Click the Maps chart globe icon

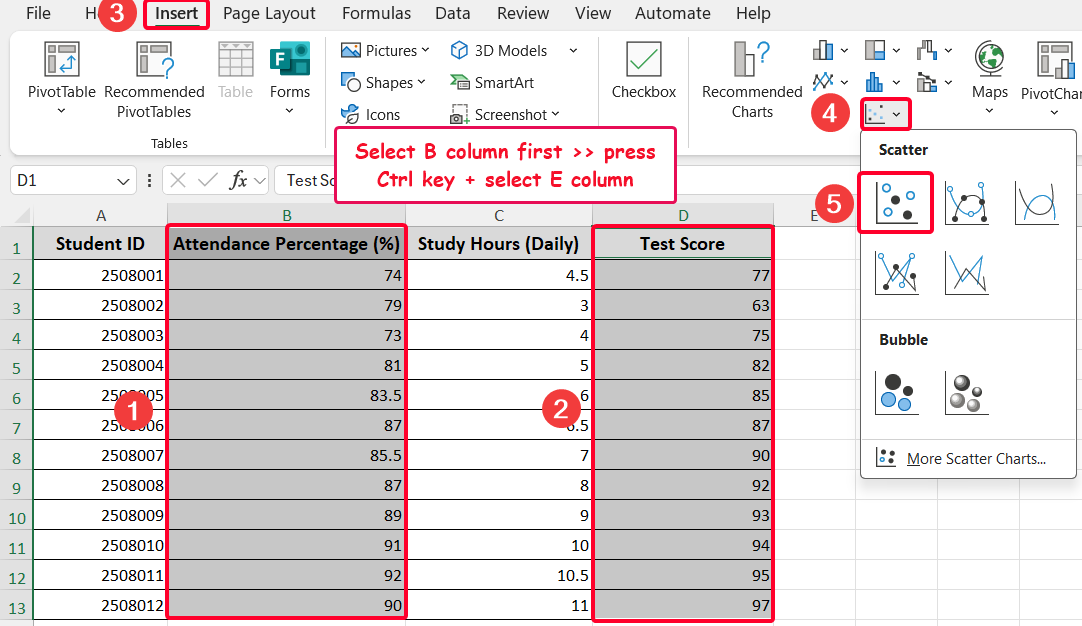point(989,59)
